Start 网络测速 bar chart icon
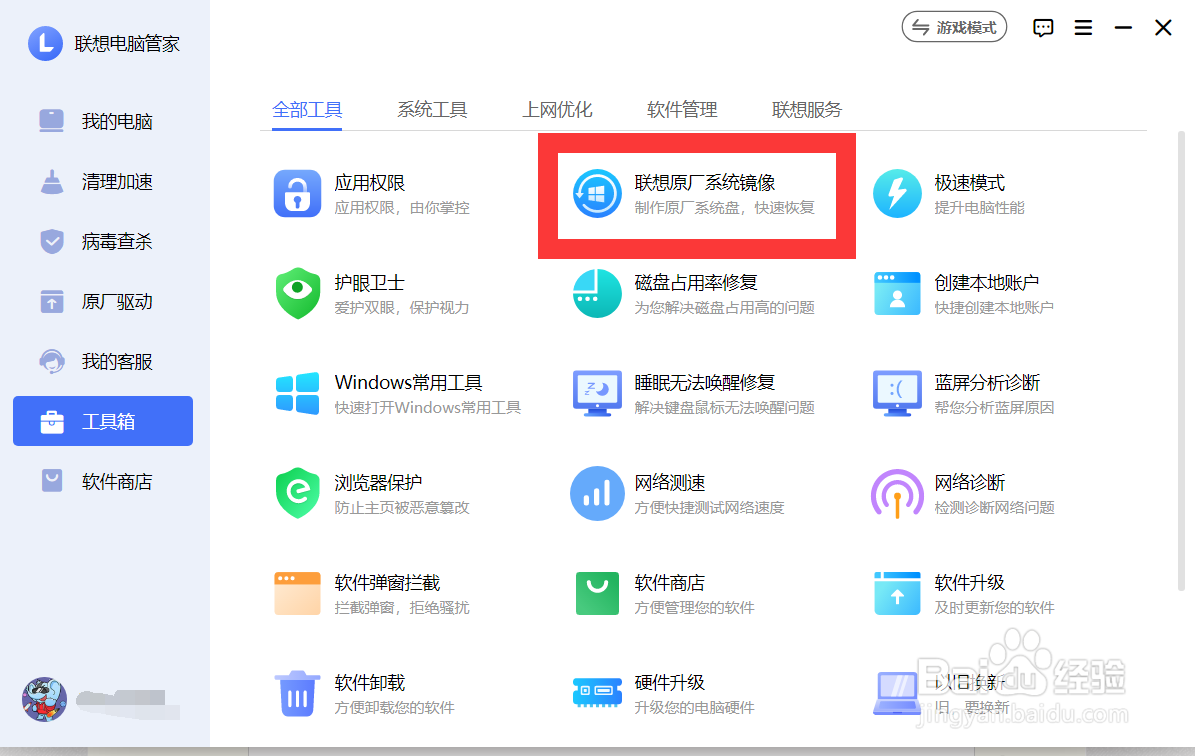This screenshot has width=1195, height=756. click(597, 493)
